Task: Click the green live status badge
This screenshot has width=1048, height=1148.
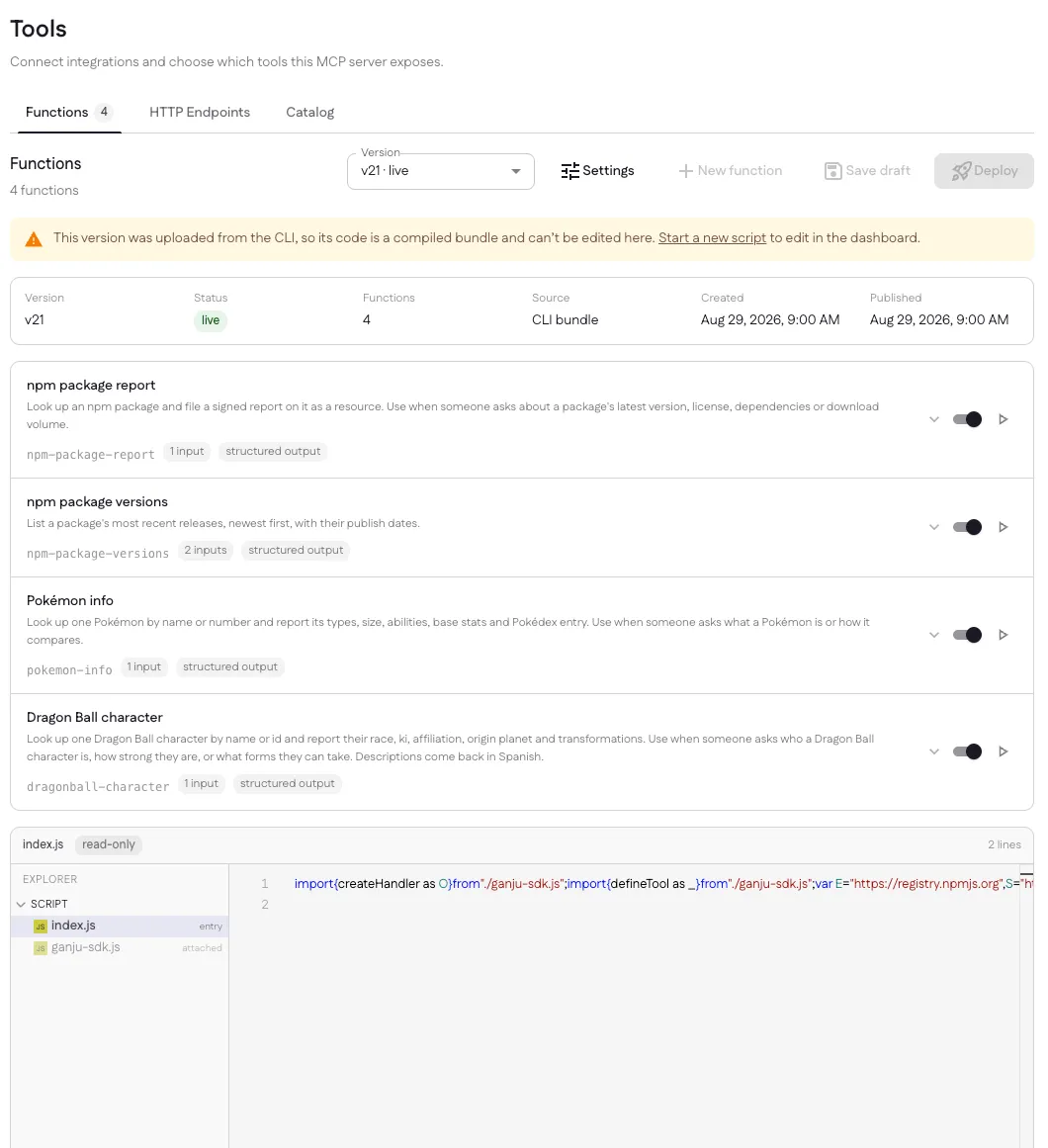Action: (210, 320)
